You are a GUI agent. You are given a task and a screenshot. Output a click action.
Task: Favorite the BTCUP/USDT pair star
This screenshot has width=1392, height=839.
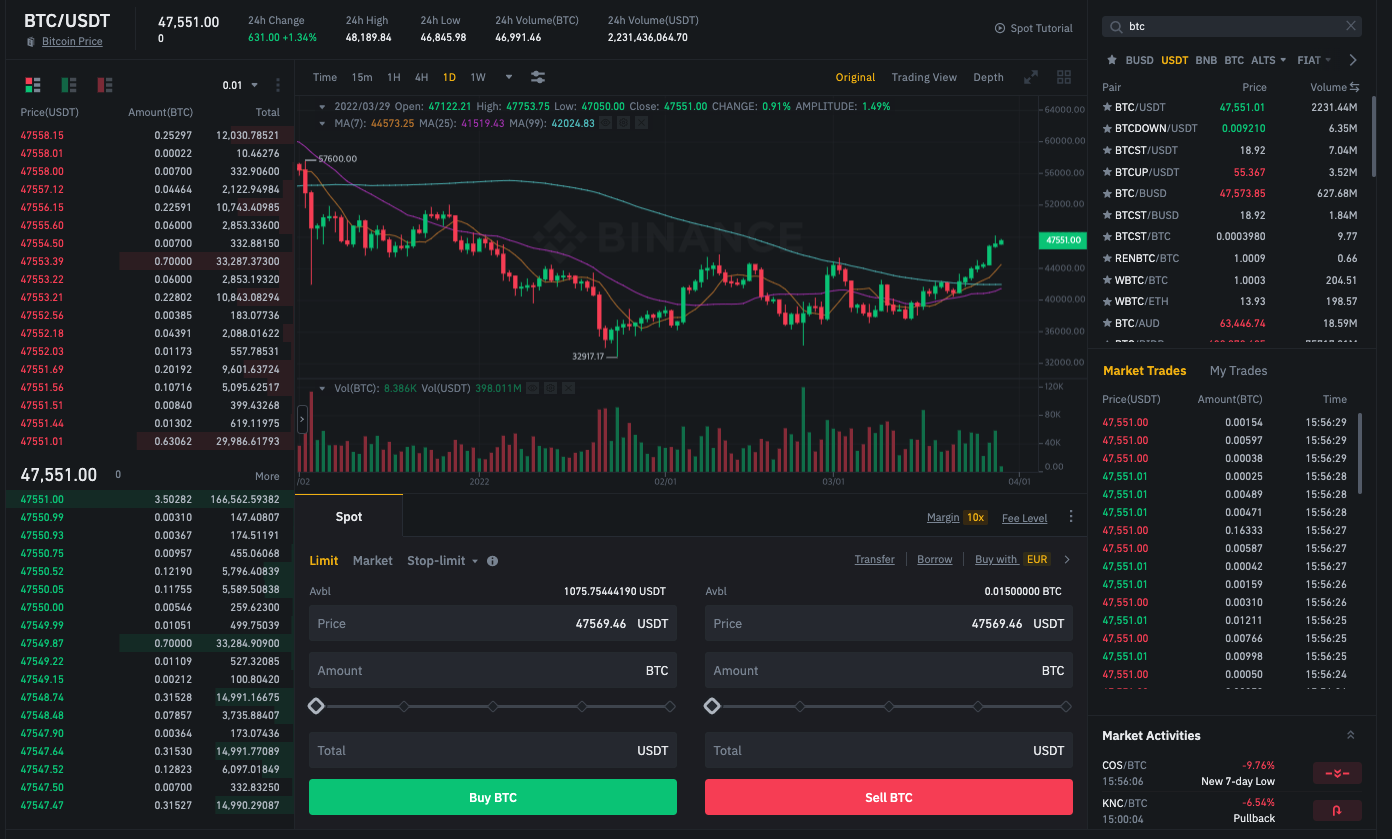pos(1107,172)
